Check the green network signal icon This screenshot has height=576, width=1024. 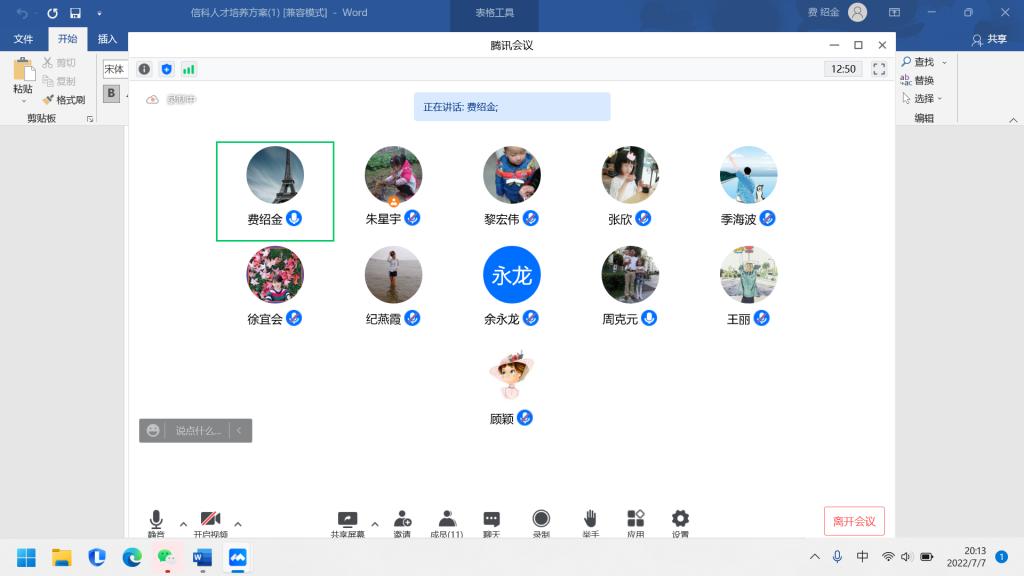pyautogui.click(x=188, y=69)
